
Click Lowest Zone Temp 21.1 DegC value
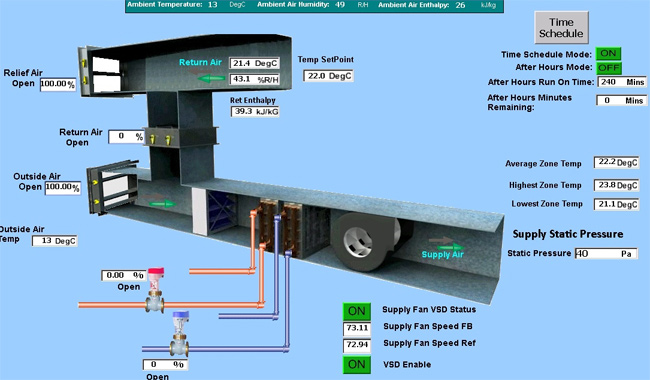(616, 204)
